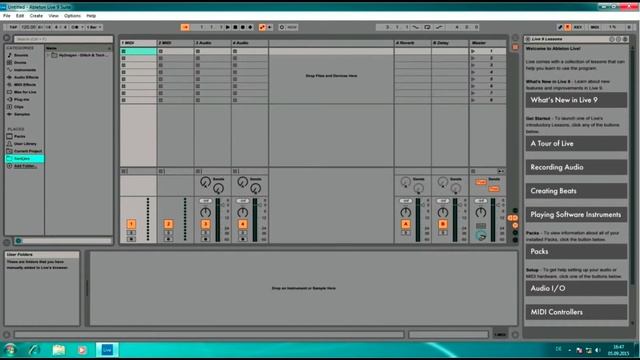
Task: Click the pan knob on Master track
Action: 481,212
